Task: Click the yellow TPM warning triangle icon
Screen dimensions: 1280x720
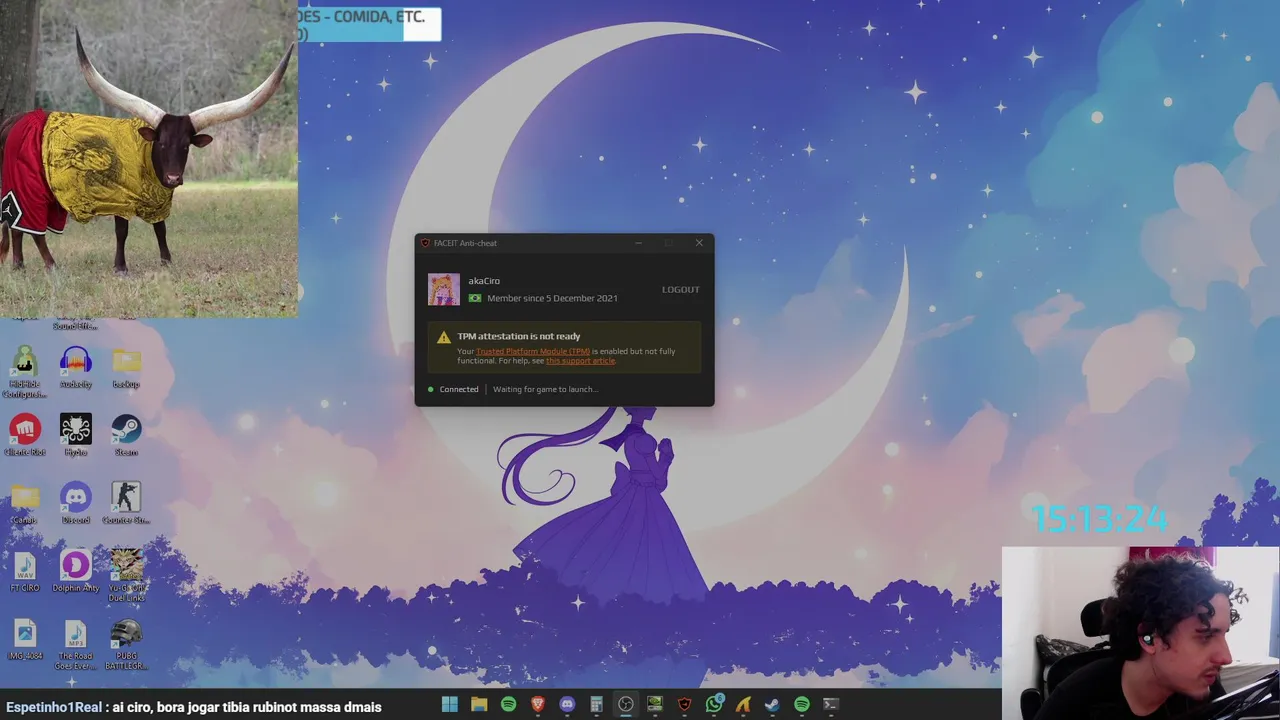Action: pos(444,337)
